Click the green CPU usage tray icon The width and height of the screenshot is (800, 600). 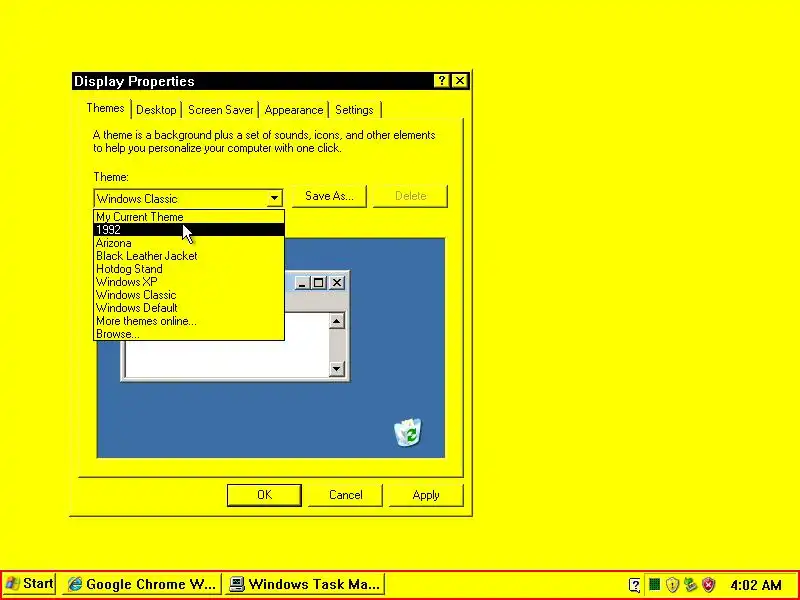[654, 584]
